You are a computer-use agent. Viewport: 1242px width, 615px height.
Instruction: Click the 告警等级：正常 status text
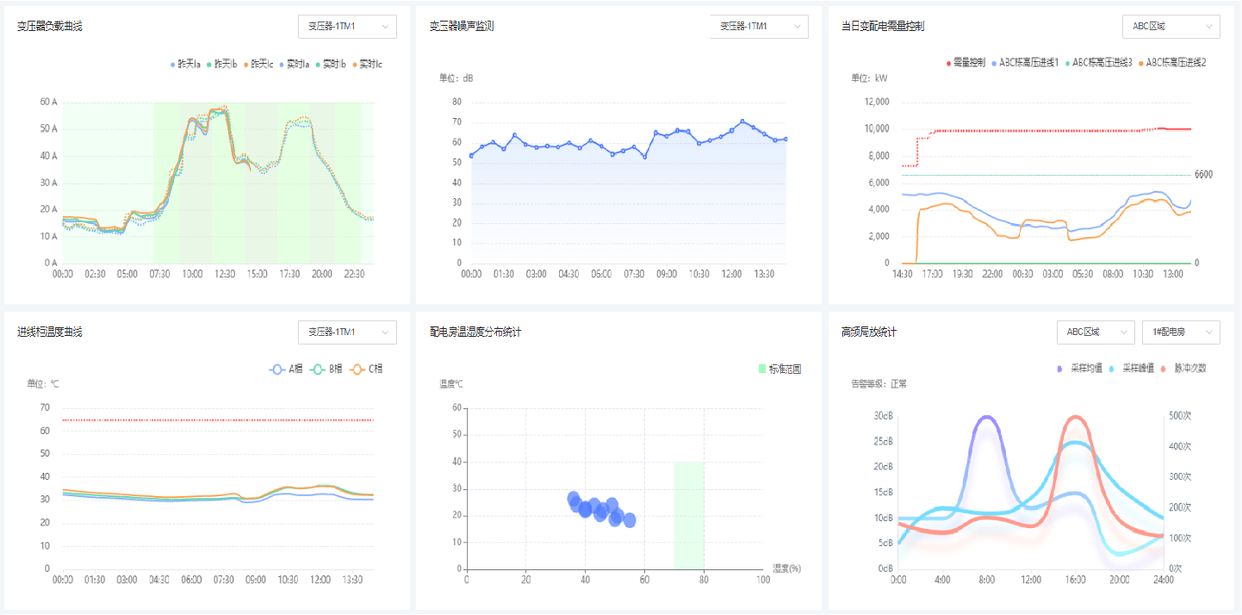pyautogui.click(x=879, y=383)
